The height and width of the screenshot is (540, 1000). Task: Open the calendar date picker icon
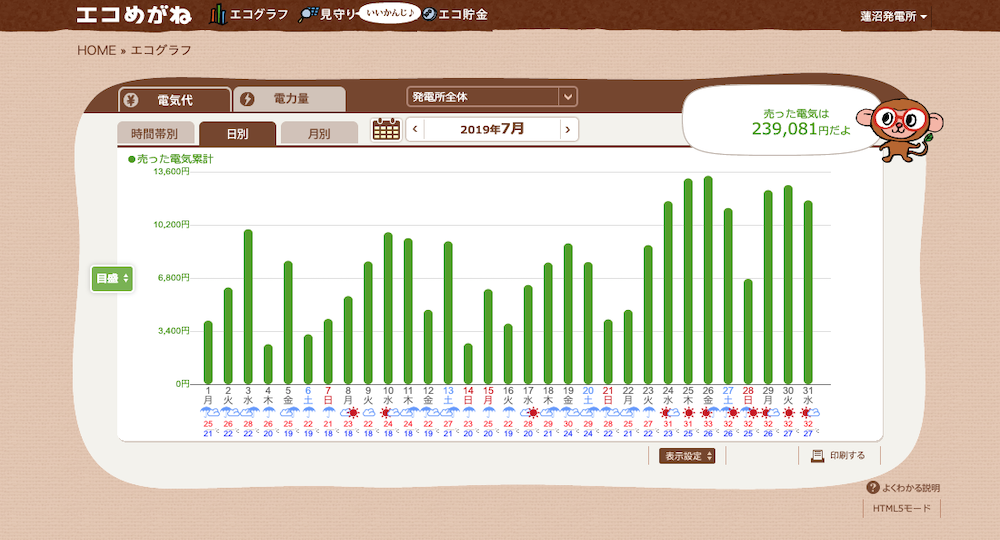pyautogui.click(x=386, y=129)
